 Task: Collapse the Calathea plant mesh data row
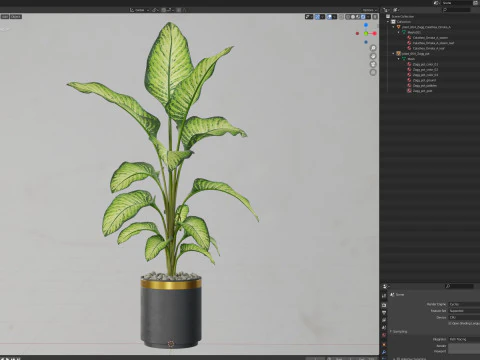(x=399, y=32)
